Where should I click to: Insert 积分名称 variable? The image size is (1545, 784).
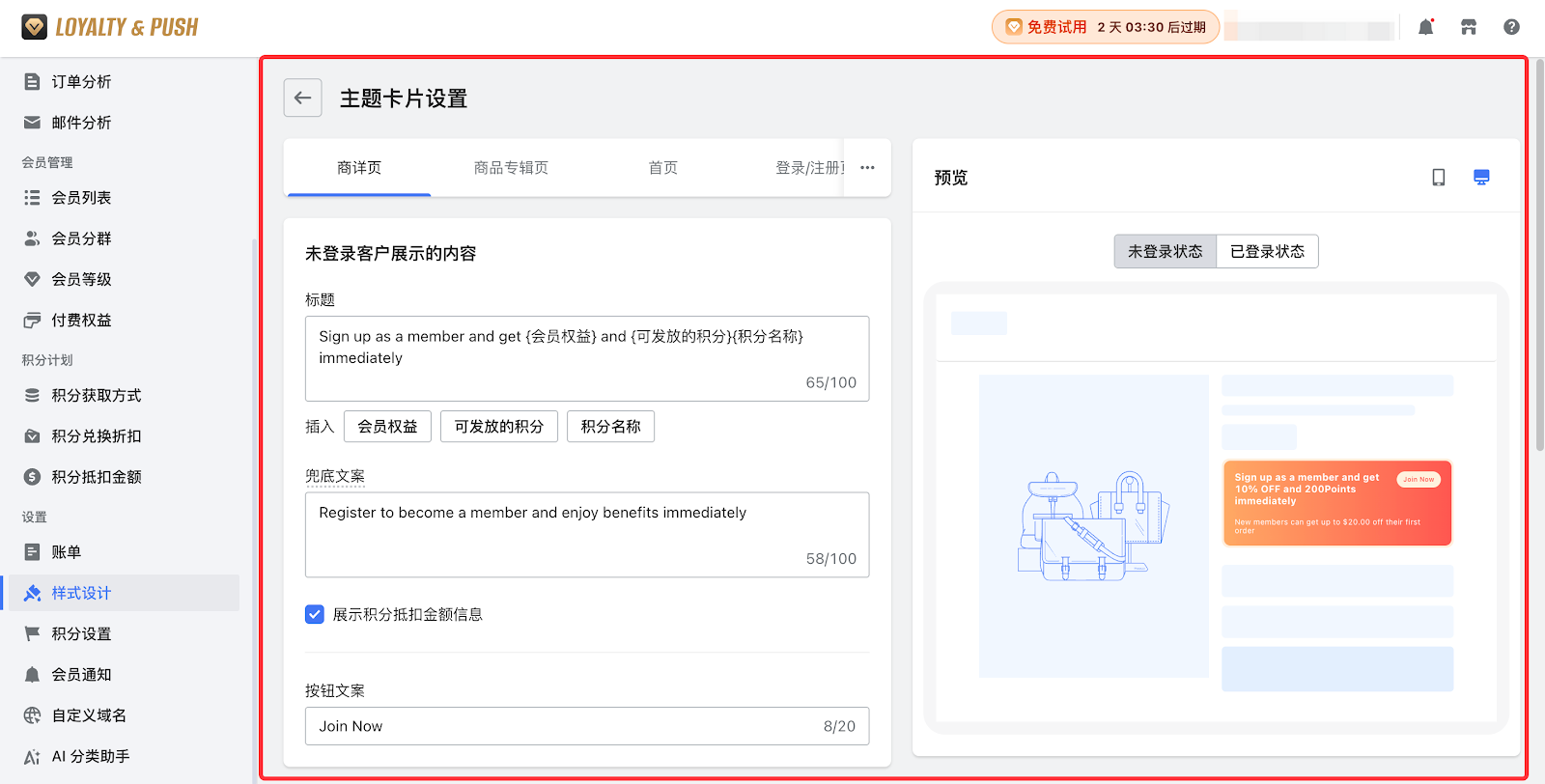(610, 427)
